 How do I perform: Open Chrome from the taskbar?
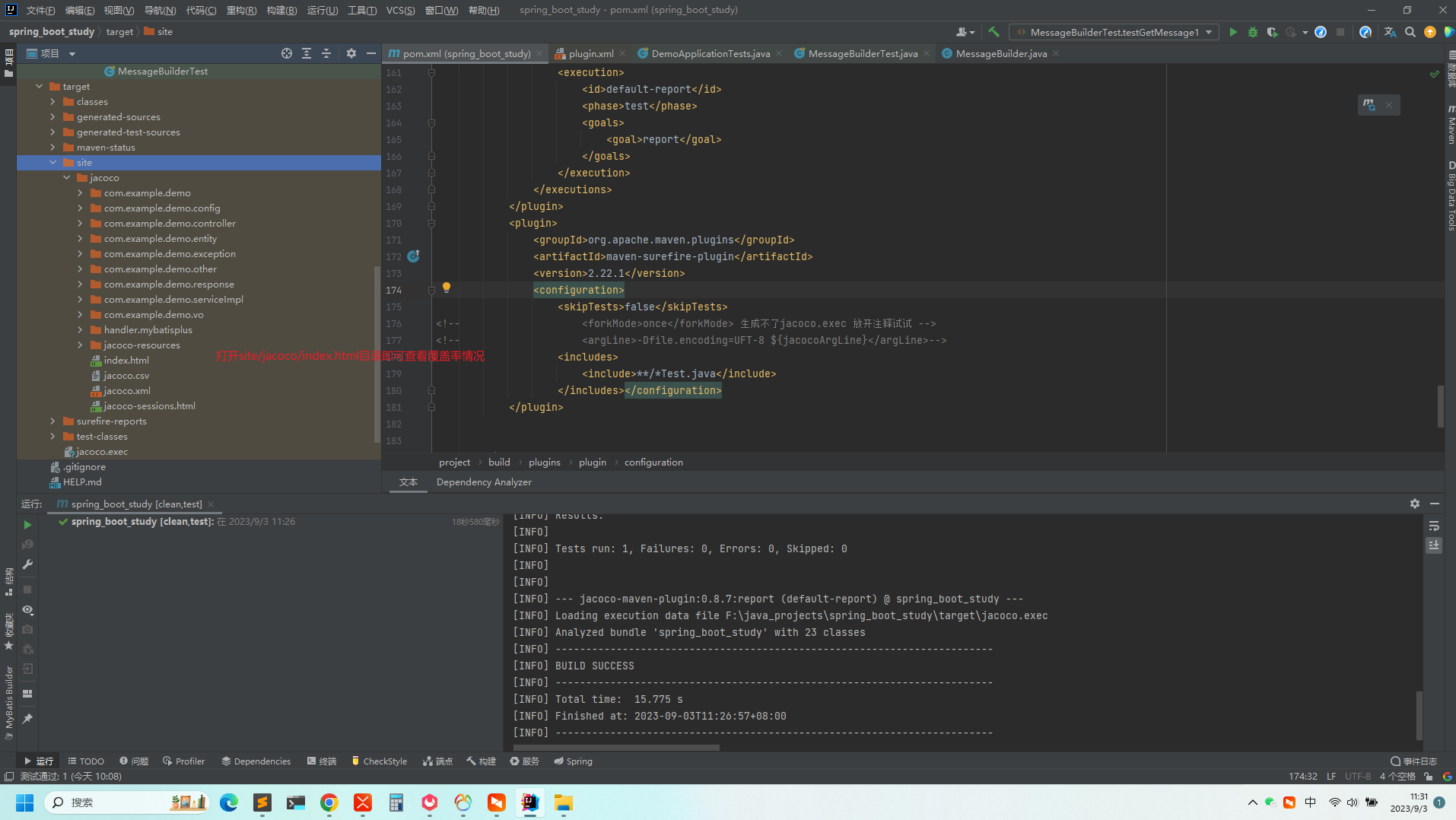pyautogui.click(x=329, y=803)
